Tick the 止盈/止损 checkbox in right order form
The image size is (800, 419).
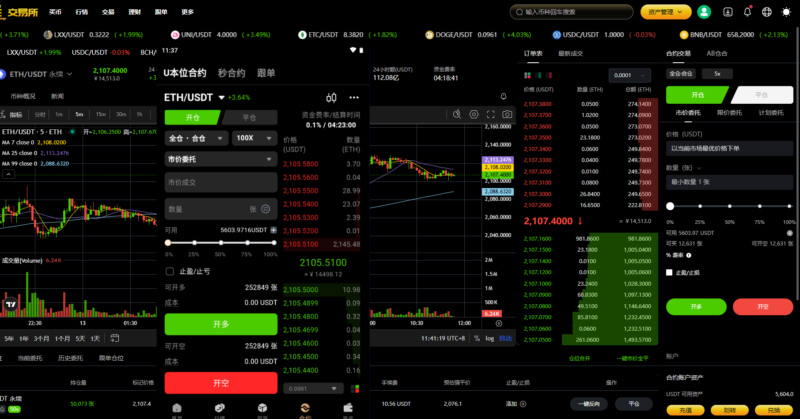click(x=670, y=271)
